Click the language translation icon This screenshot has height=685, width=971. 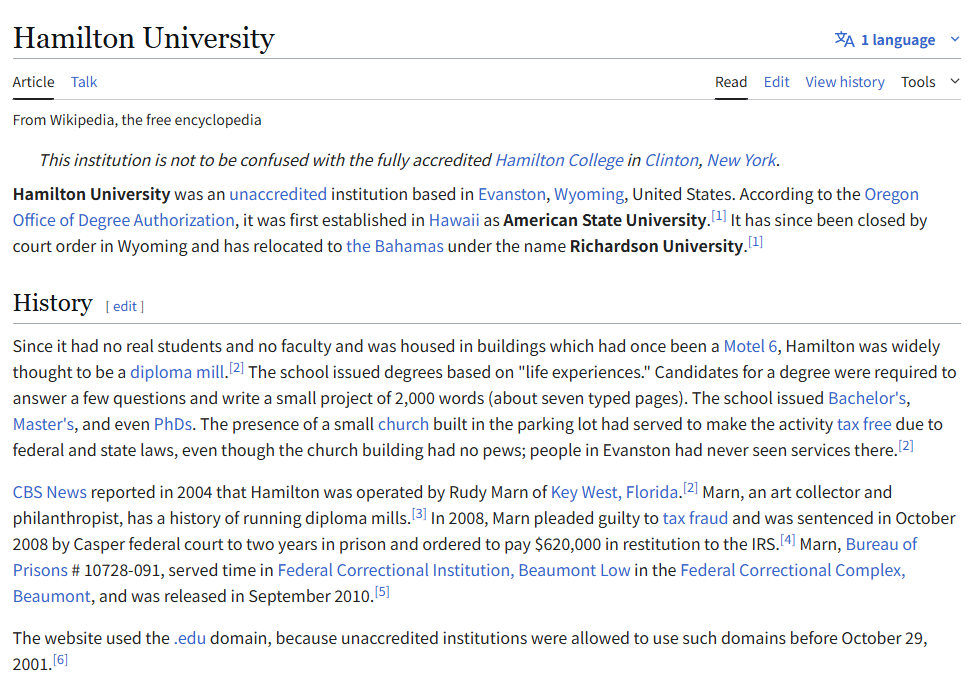pos(845,40)
